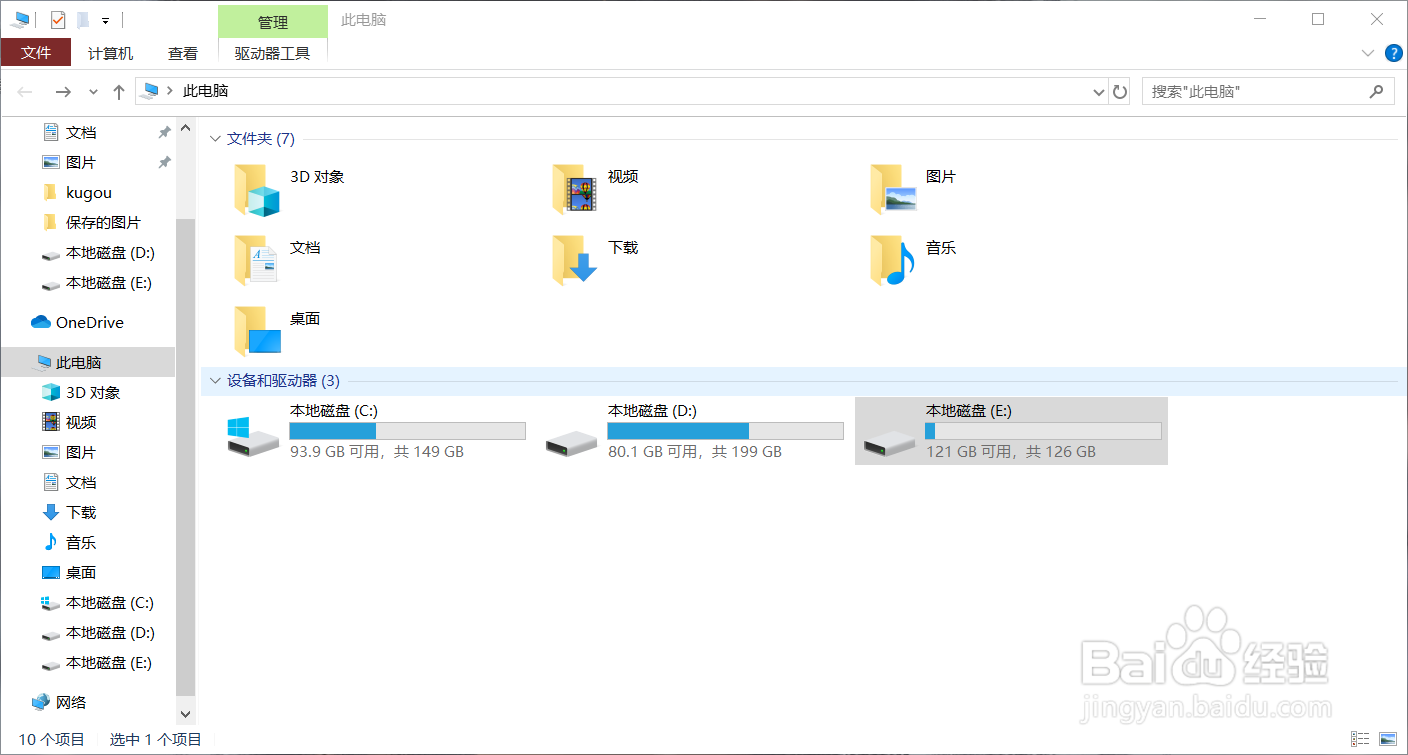
Task: Switch to the 计算机 ribbon tab
Action: tap(110, 54)
